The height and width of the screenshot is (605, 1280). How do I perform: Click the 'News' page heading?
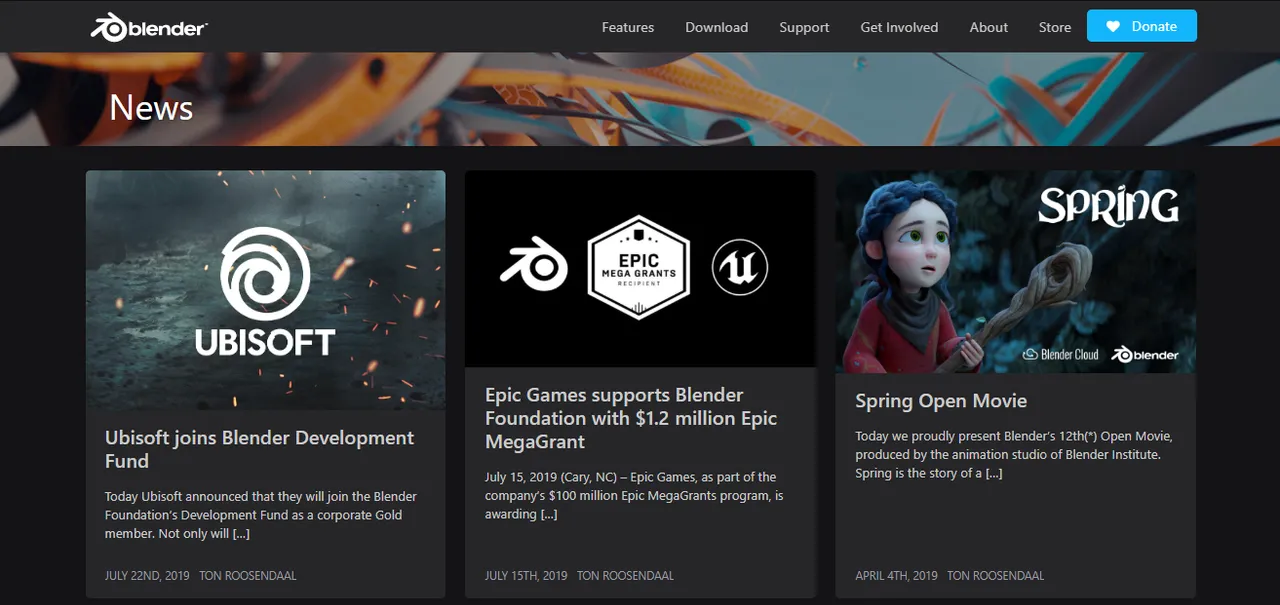(151, 107)
